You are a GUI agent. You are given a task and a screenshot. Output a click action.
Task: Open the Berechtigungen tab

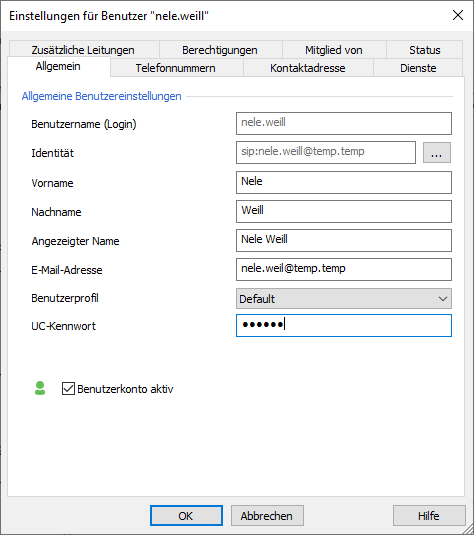pyautogui.click(x=220, y=50)
